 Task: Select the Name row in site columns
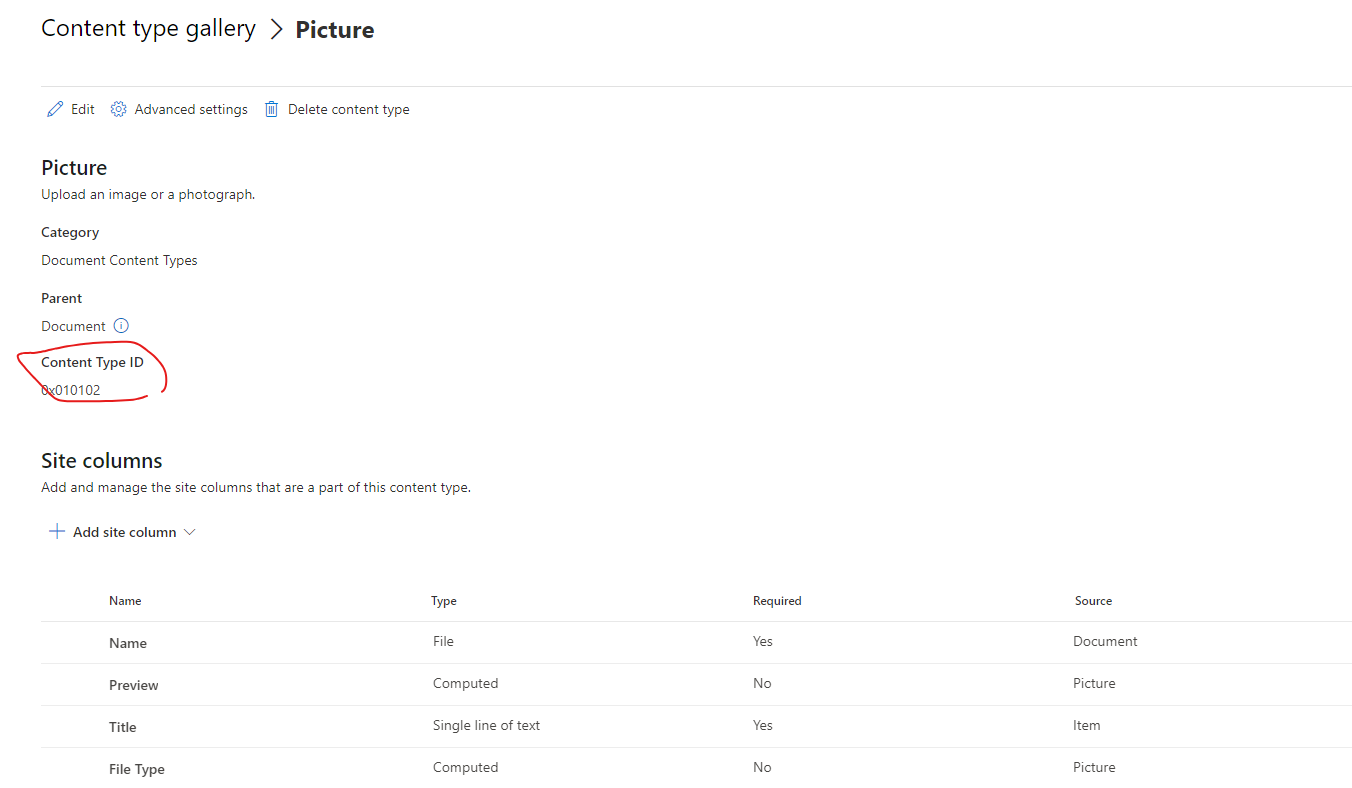tap(127, 642)
